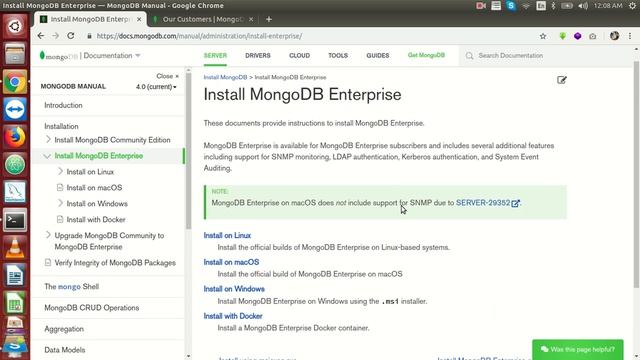Open The mongo Shell section
The height and width of the screenshot is (360, 640).
click(71, 287)
